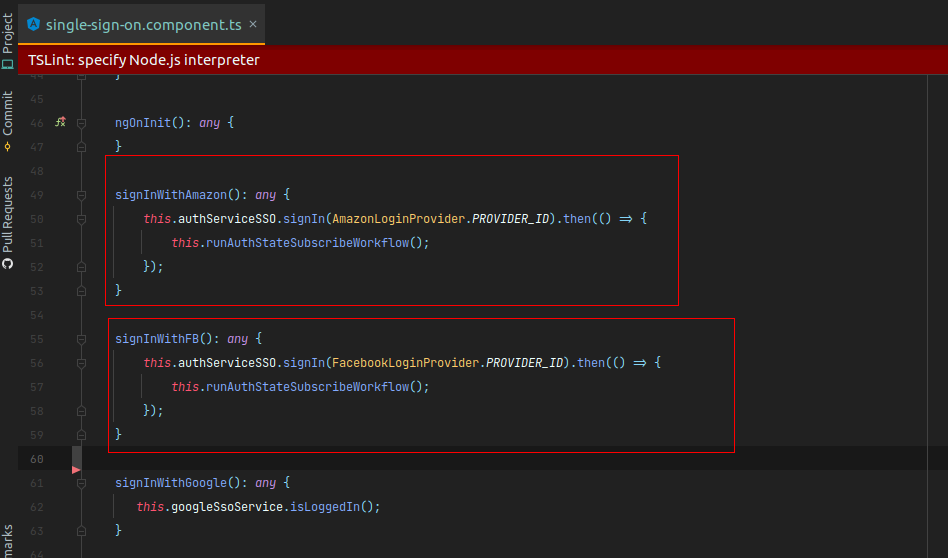The height and width of the screenshot is (558, 948).
Task: Click PROVIDER_ID on line 56
Action: 525,362
